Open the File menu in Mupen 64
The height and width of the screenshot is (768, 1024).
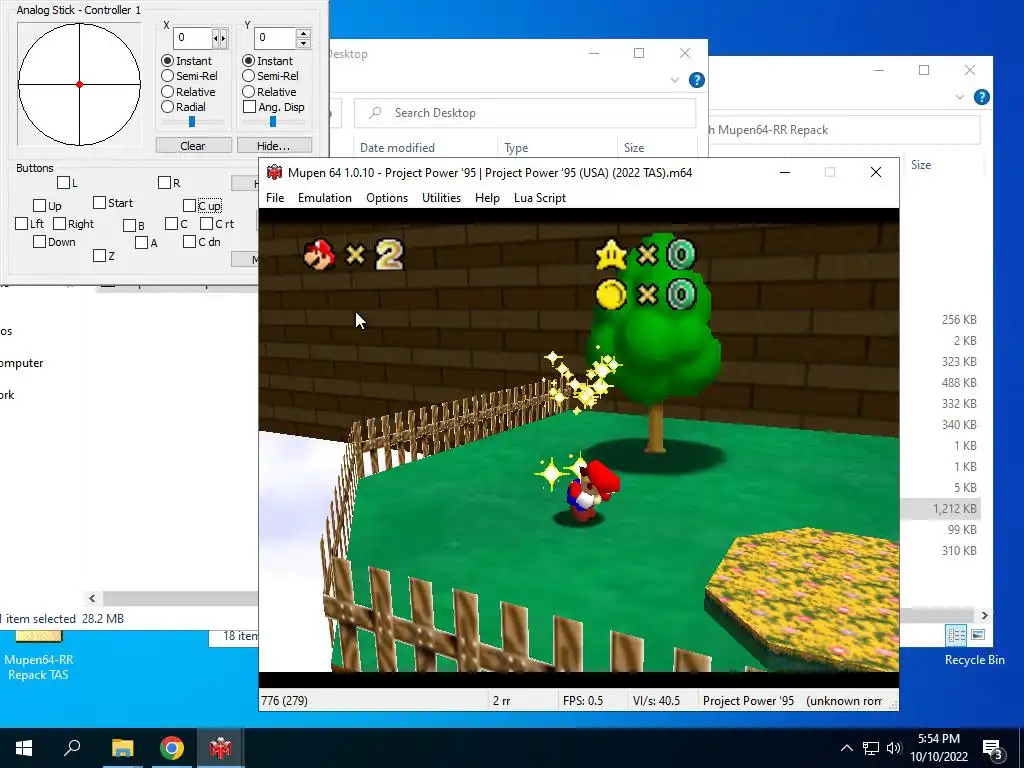[275, 198]
